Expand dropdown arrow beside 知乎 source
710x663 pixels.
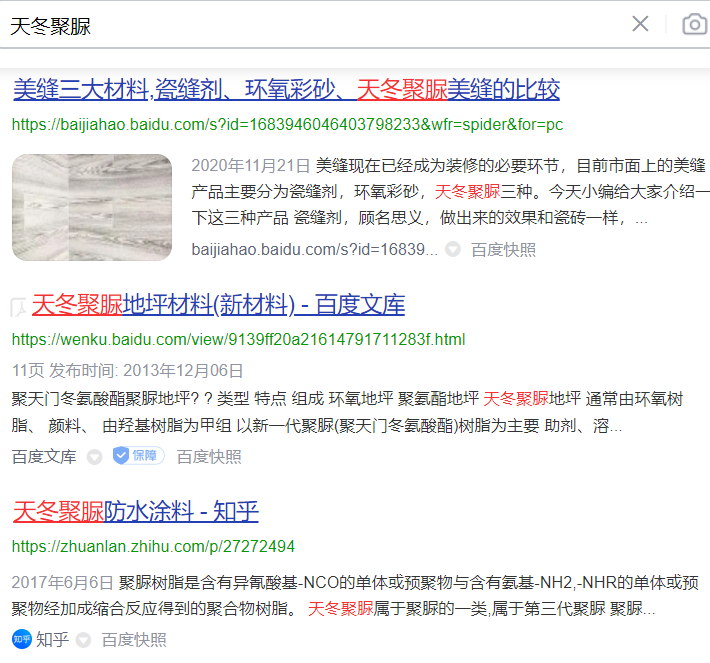[x=84, y=640]
